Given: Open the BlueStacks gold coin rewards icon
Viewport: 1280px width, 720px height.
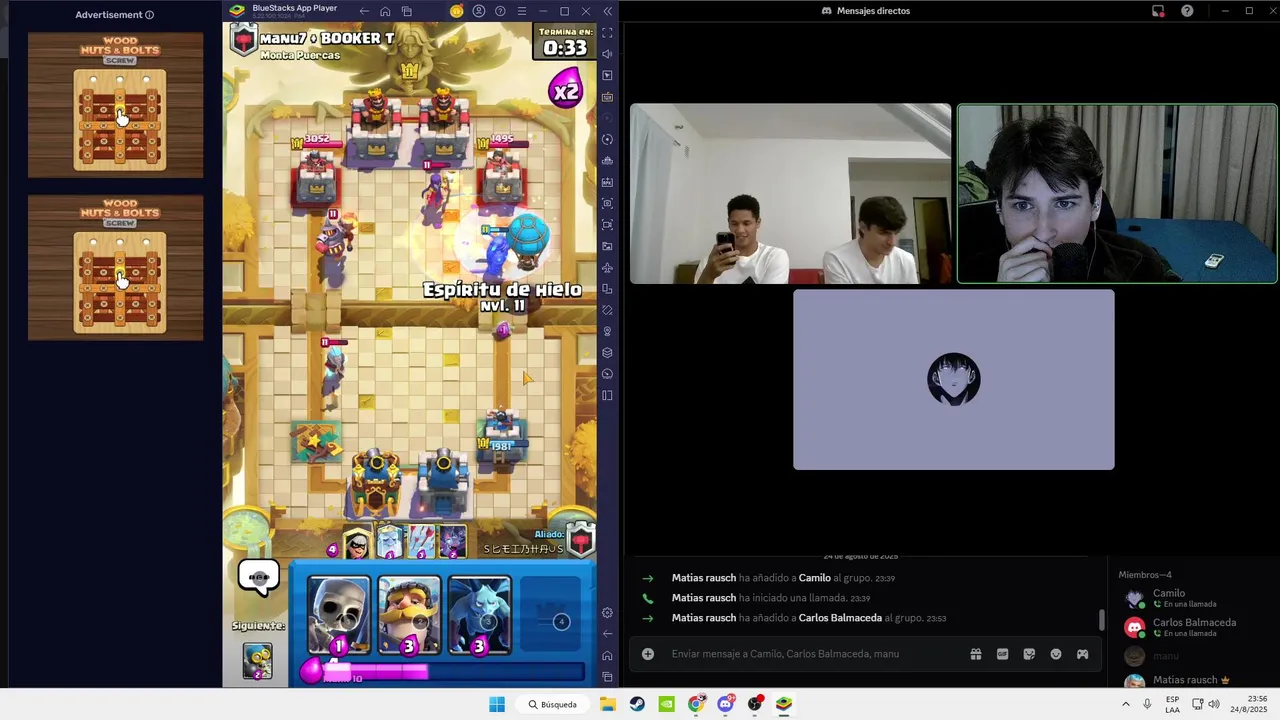Looking at the screenshot, I should click(457, 11).
